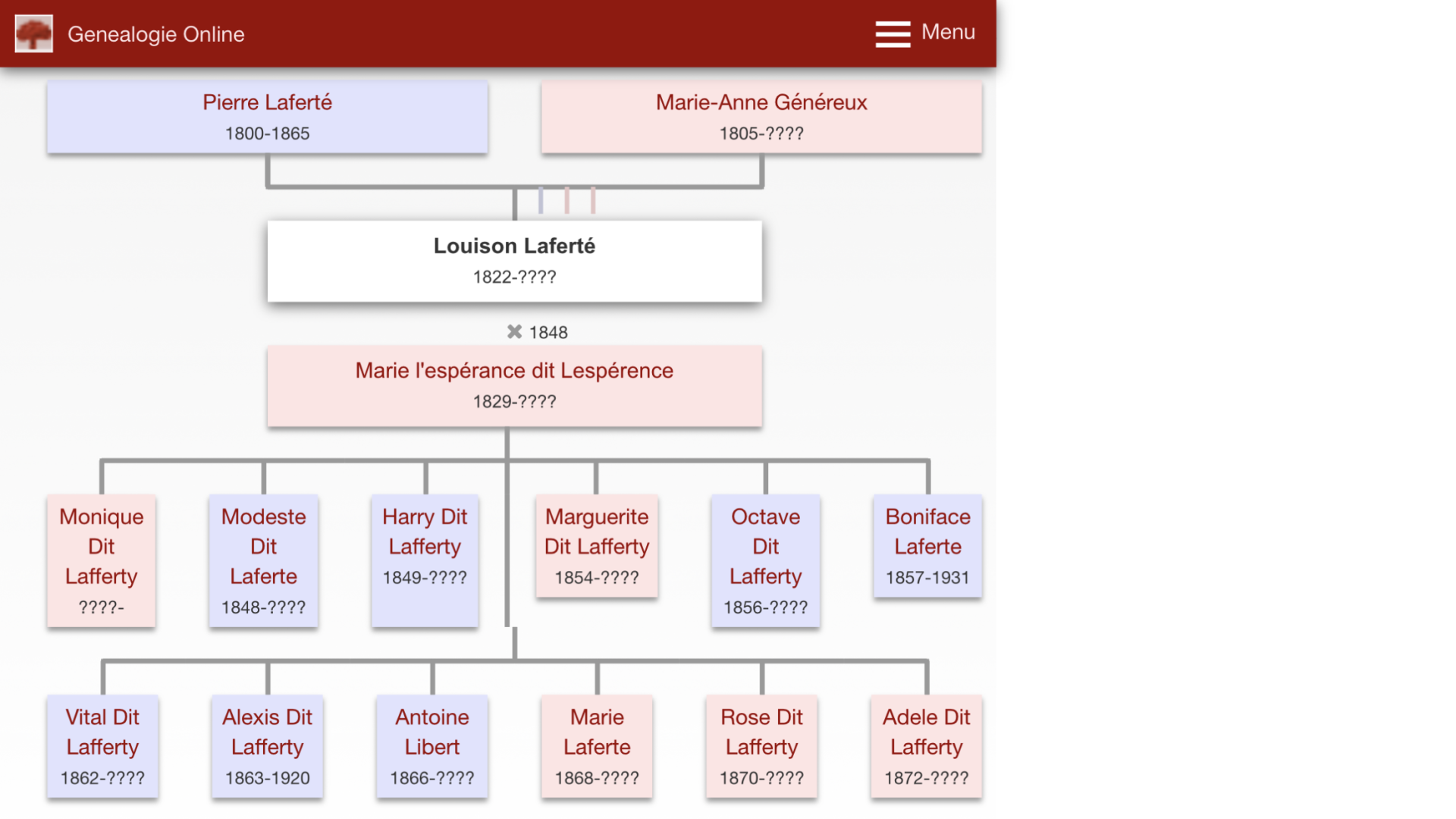The width and height of the screenshot is (1456, 819).
Task: Select Adele Dit Lafferty 1872
Action: pyautogui.click(x=926, y=746)
